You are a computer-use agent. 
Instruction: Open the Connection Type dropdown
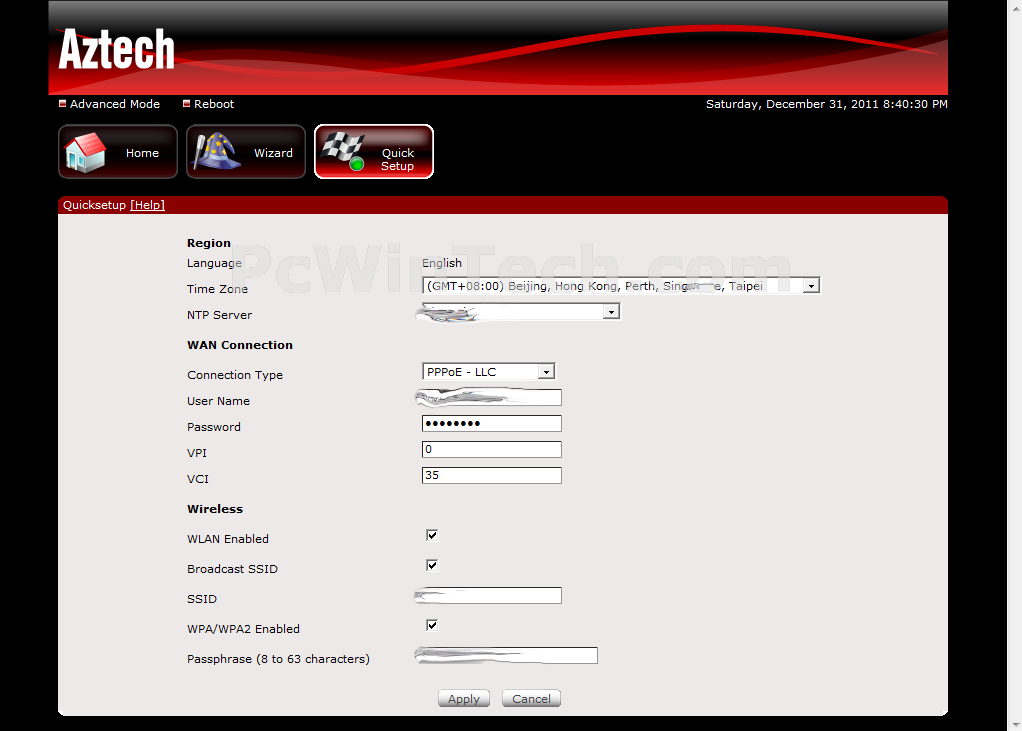[x=488, y=371]
